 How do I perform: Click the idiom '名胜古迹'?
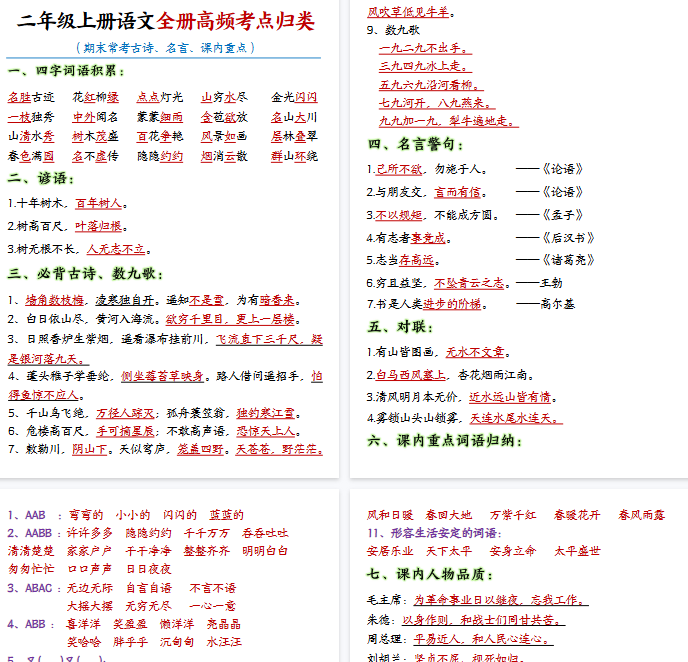click(x=31, y=97)
